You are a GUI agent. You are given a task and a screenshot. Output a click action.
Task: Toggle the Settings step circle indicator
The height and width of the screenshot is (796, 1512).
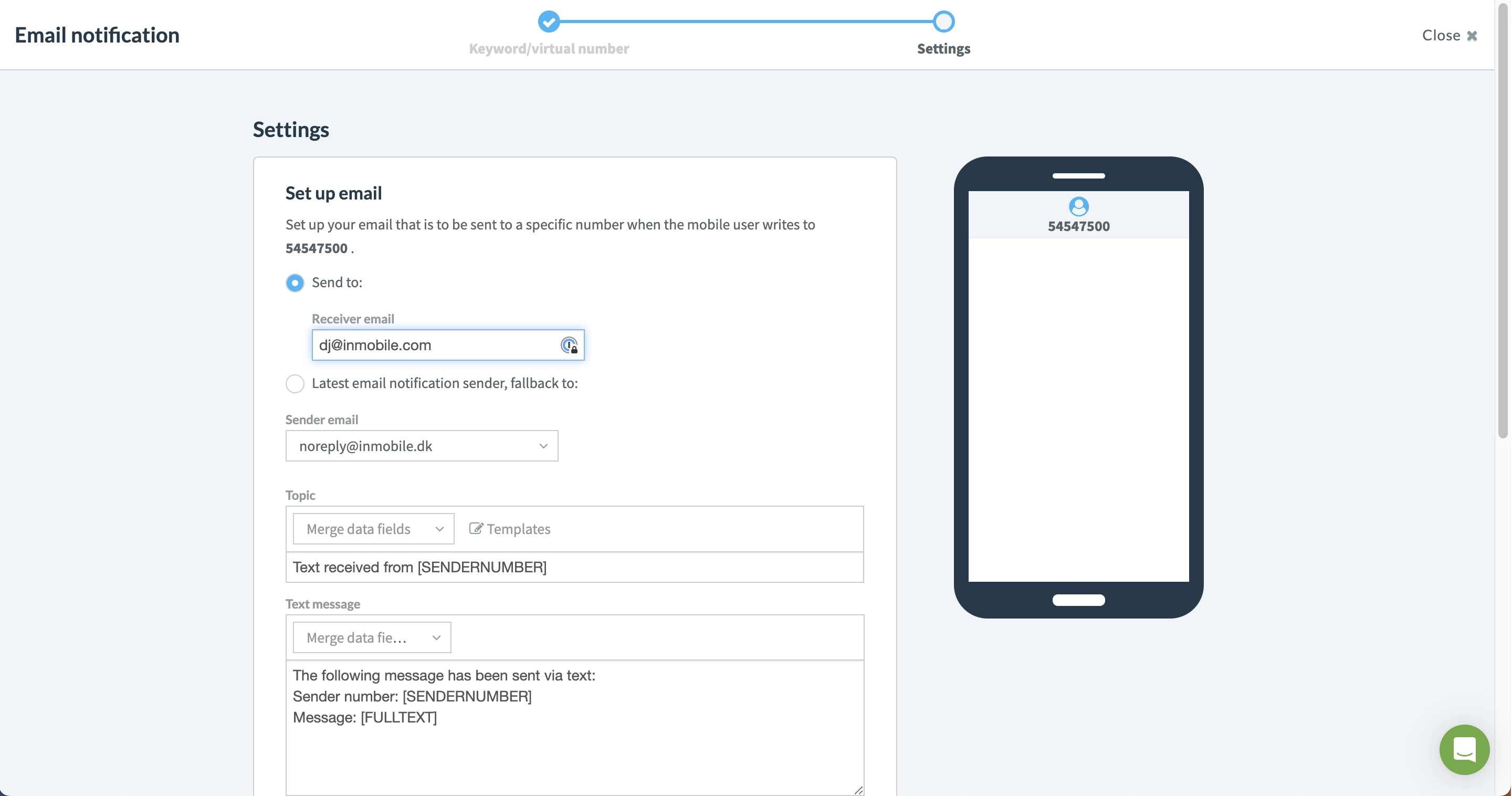pyautogui.click(x=943, y=19)
